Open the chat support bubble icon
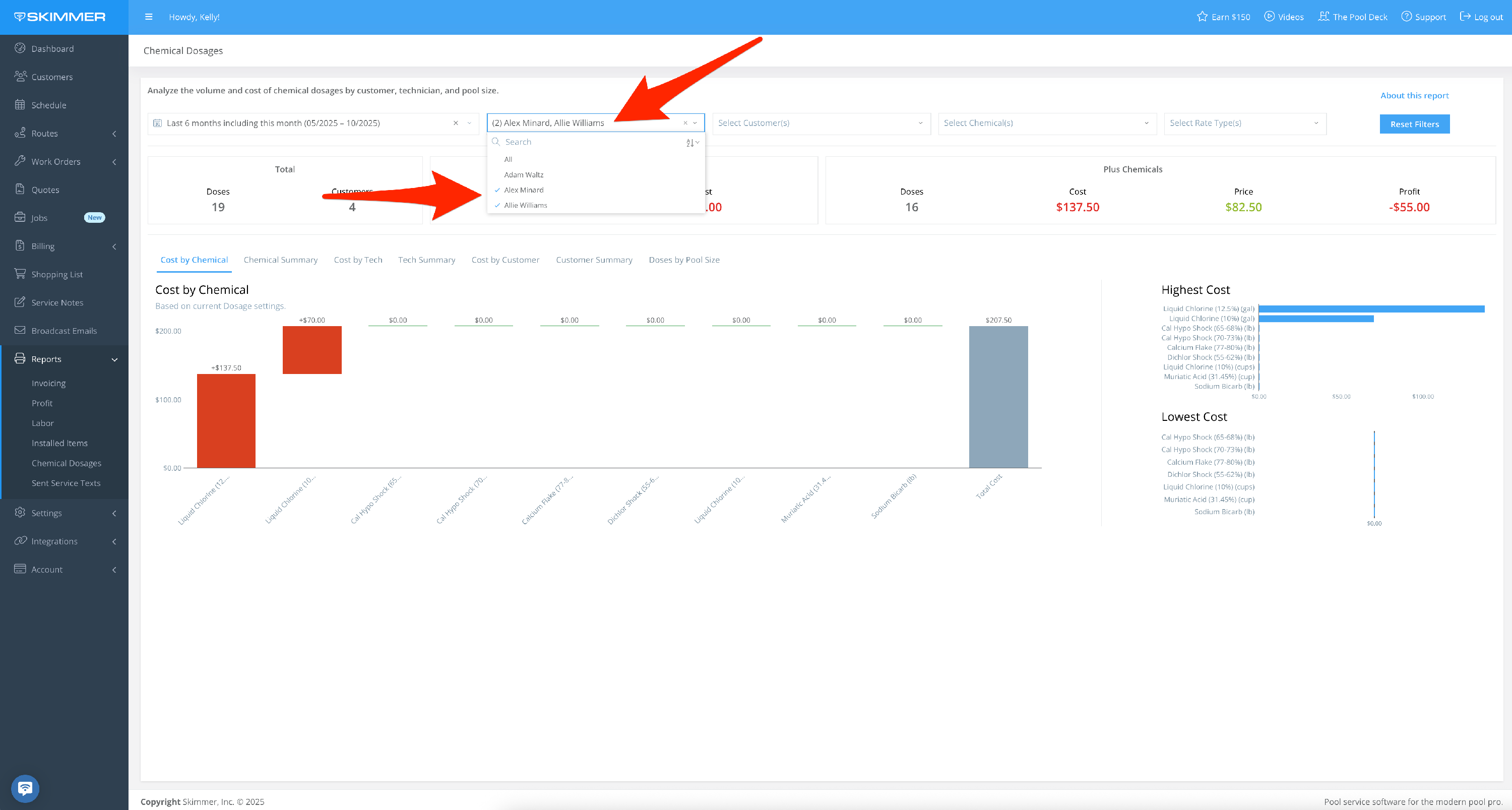Image resolution: width=1512 pixels, height=810 pixels. click(25, 788)
